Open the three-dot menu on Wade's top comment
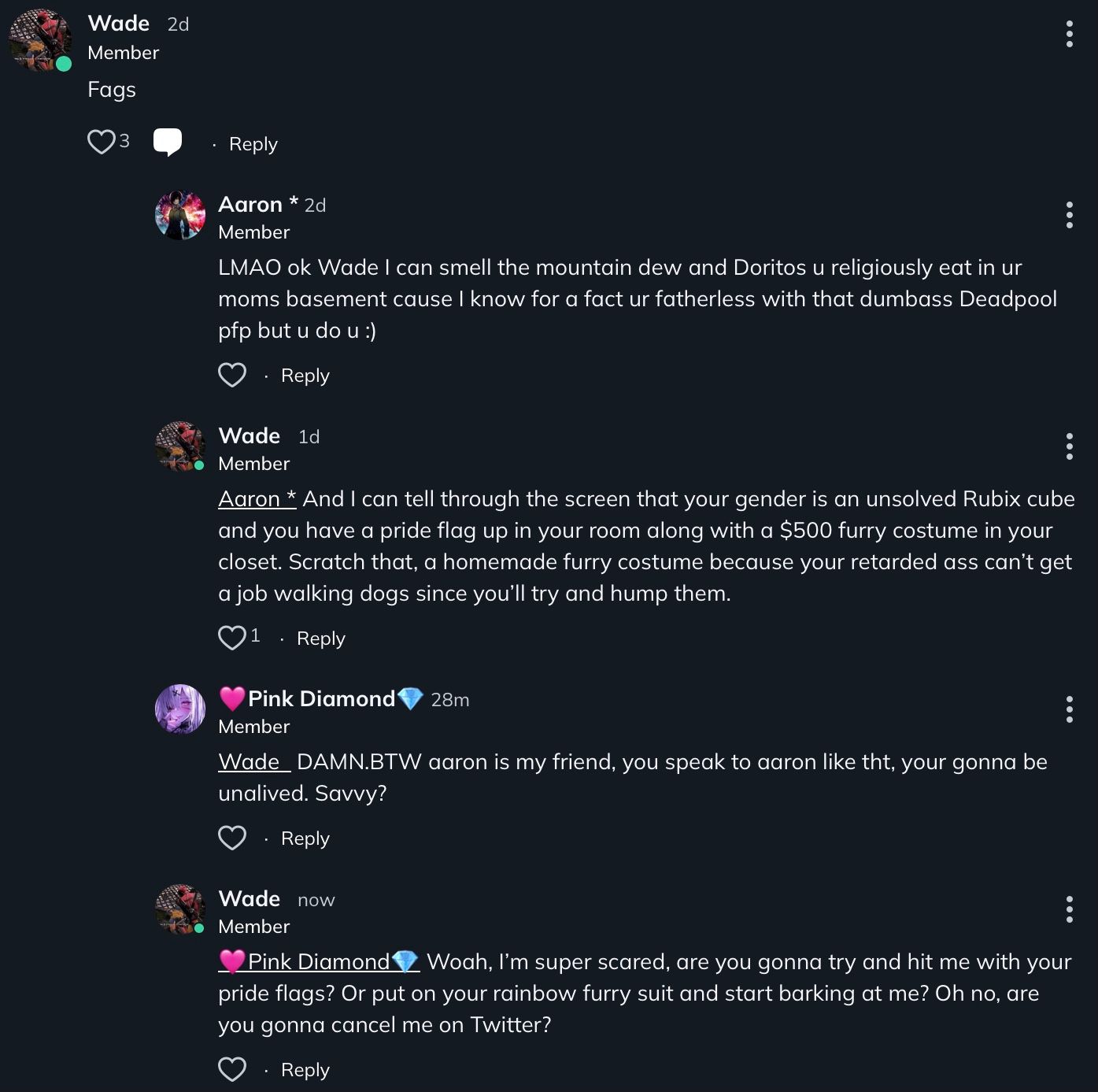The image size is (1098, 1092). click(x=1069, y=34)
